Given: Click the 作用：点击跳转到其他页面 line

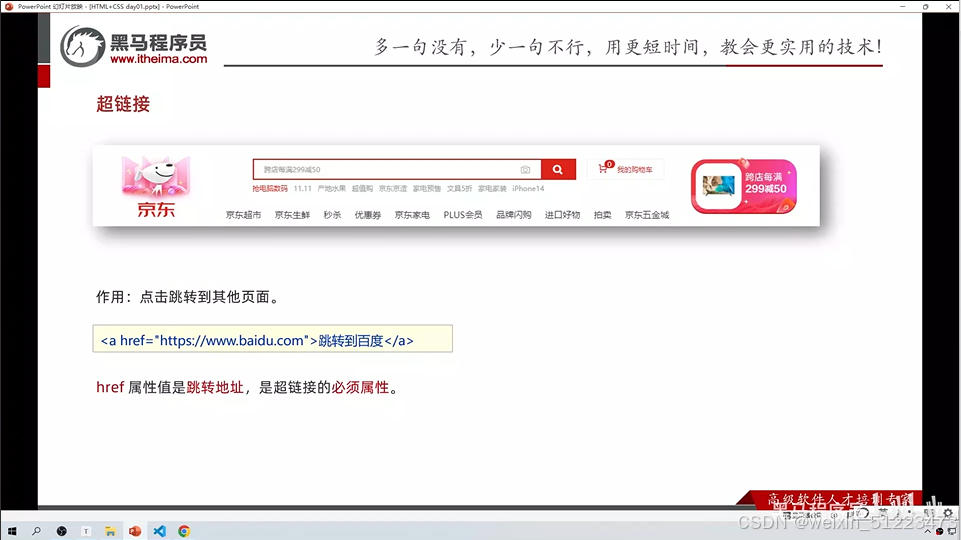Looking at the screenshot, I should click(x=188, y=297).
